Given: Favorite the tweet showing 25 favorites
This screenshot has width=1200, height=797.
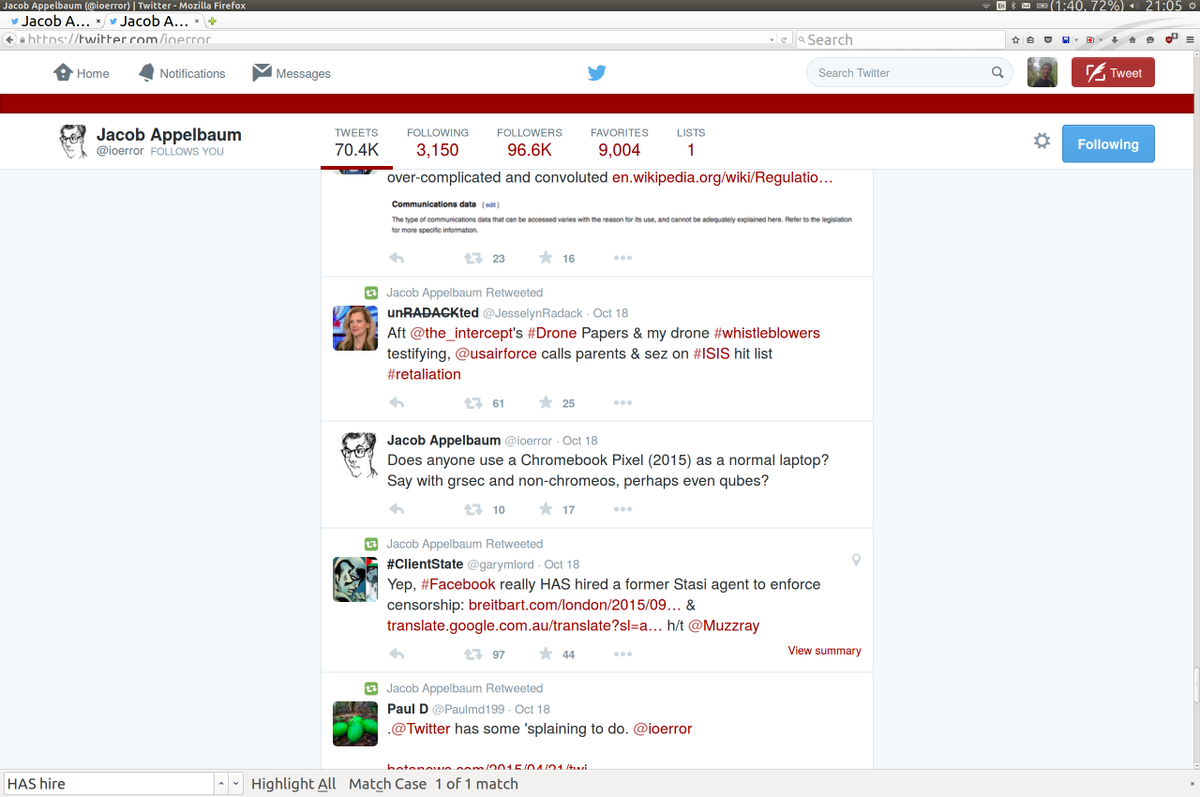Looking at the screenshot, I should pyautogui.click(x=545, y=403).
